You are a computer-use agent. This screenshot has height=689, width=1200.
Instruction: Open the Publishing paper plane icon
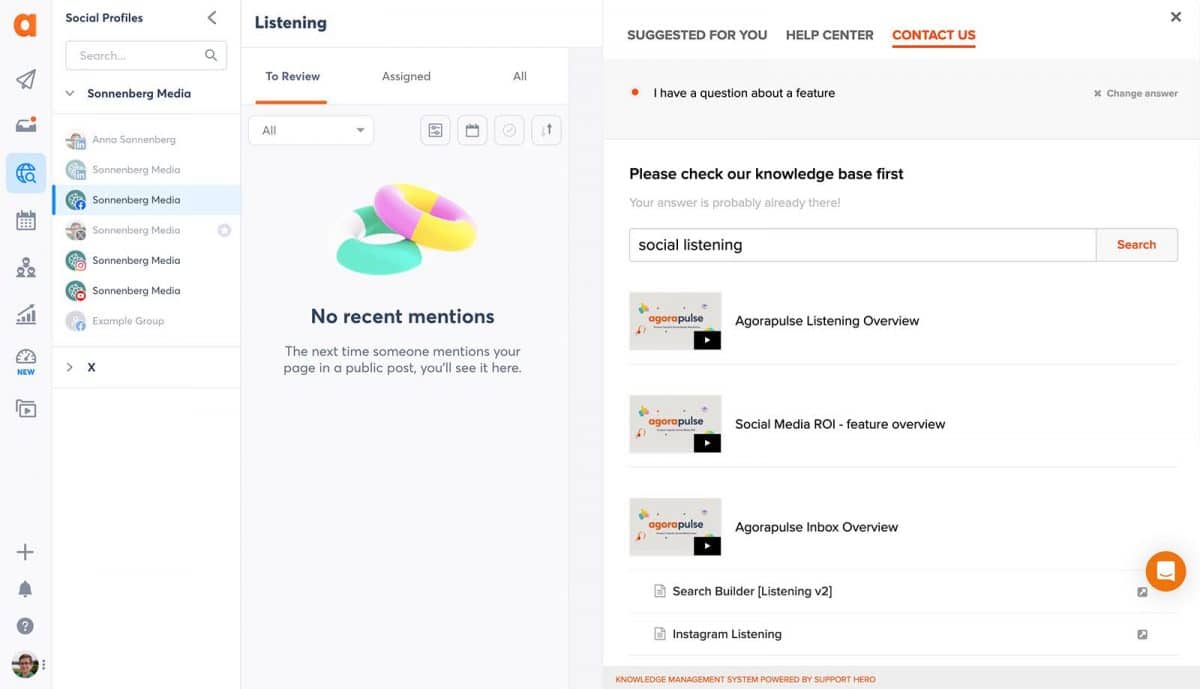(26, 79)
